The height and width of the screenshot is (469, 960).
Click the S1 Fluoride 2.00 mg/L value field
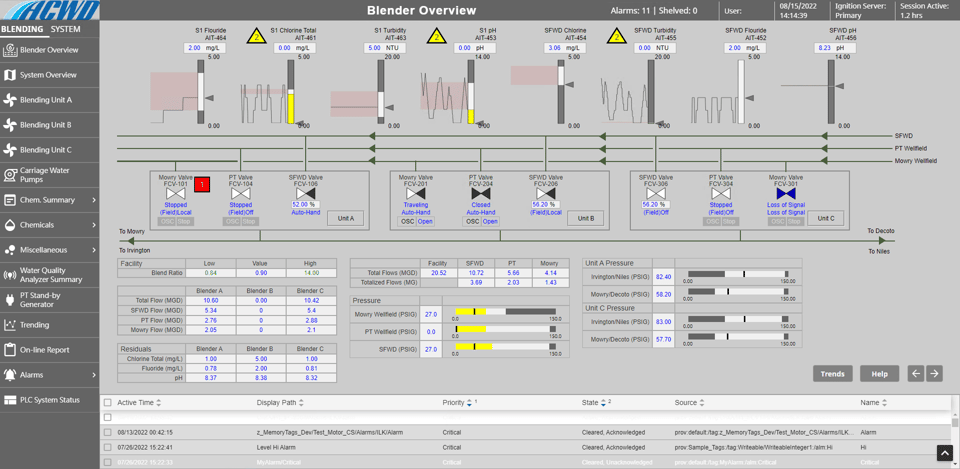click(204, 48)
